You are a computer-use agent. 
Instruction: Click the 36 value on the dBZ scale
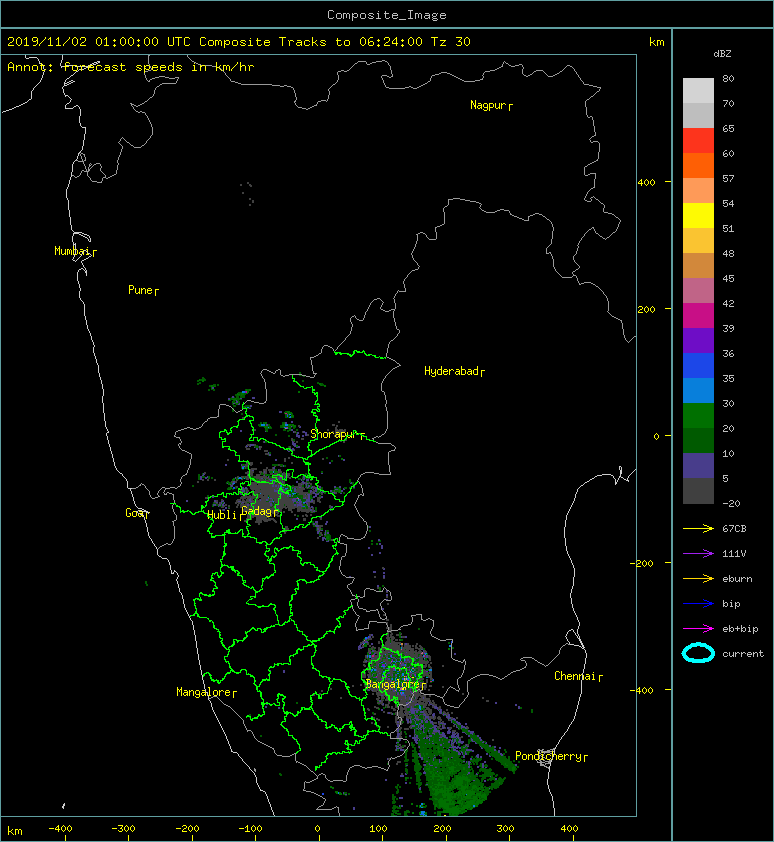pos(728,353)
